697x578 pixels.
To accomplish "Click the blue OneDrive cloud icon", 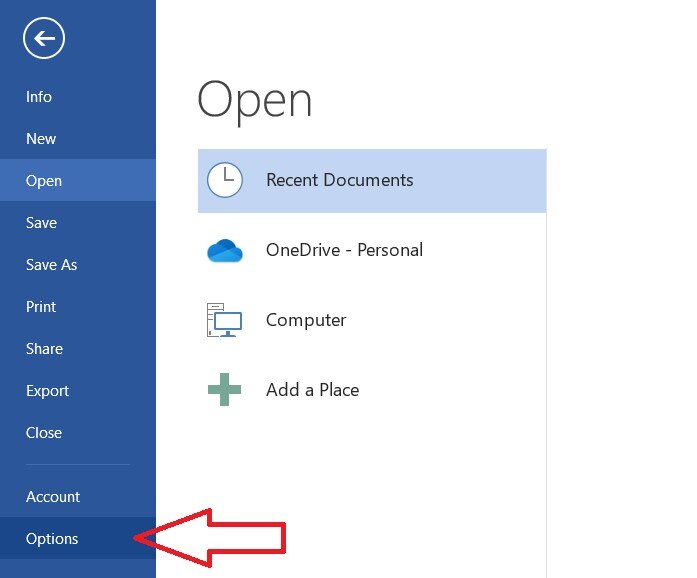I will [x=225, y=251].
